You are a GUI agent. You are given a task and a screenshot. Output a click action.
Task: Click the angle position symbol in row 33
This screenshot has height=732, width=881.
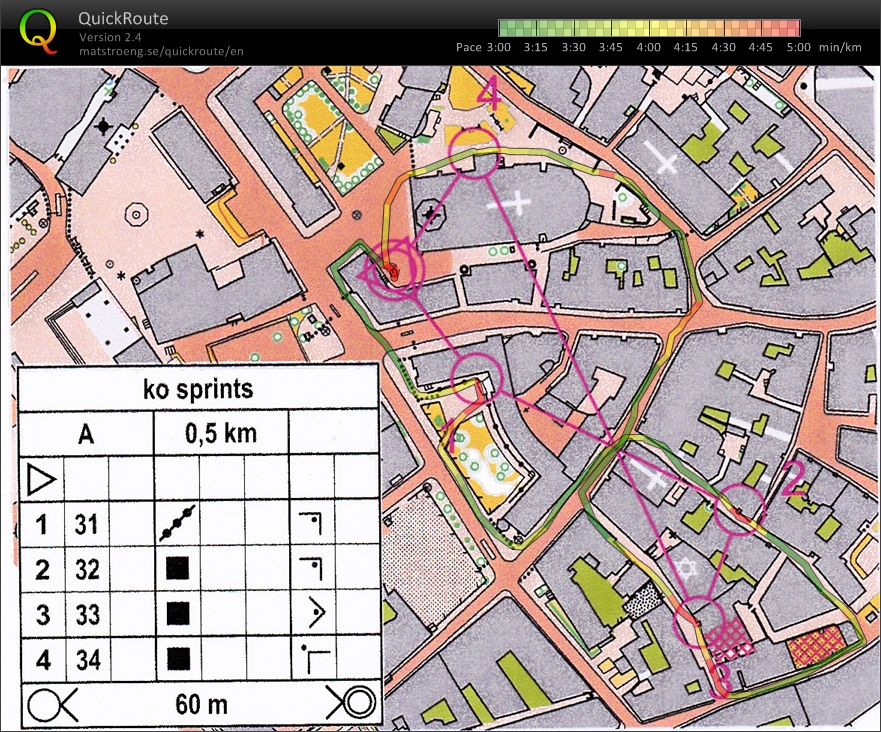316,612
